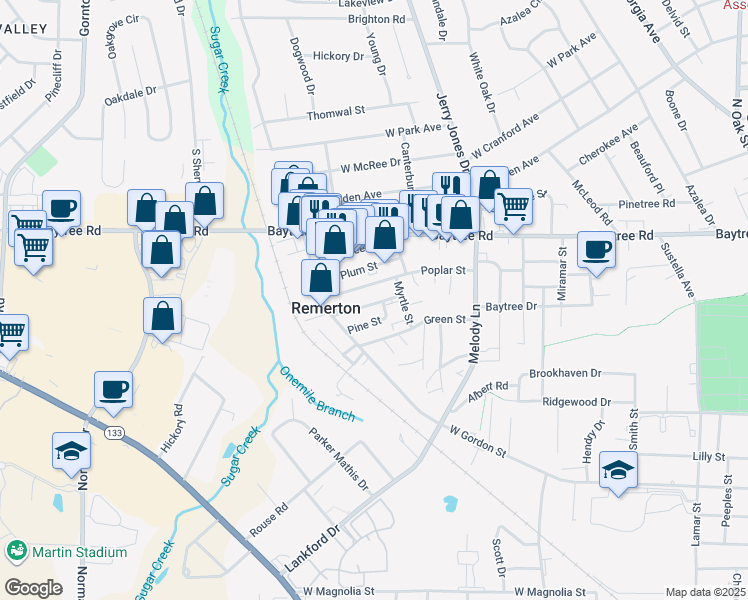Open the Martin Stadium green pin icon

click(16, 551)
